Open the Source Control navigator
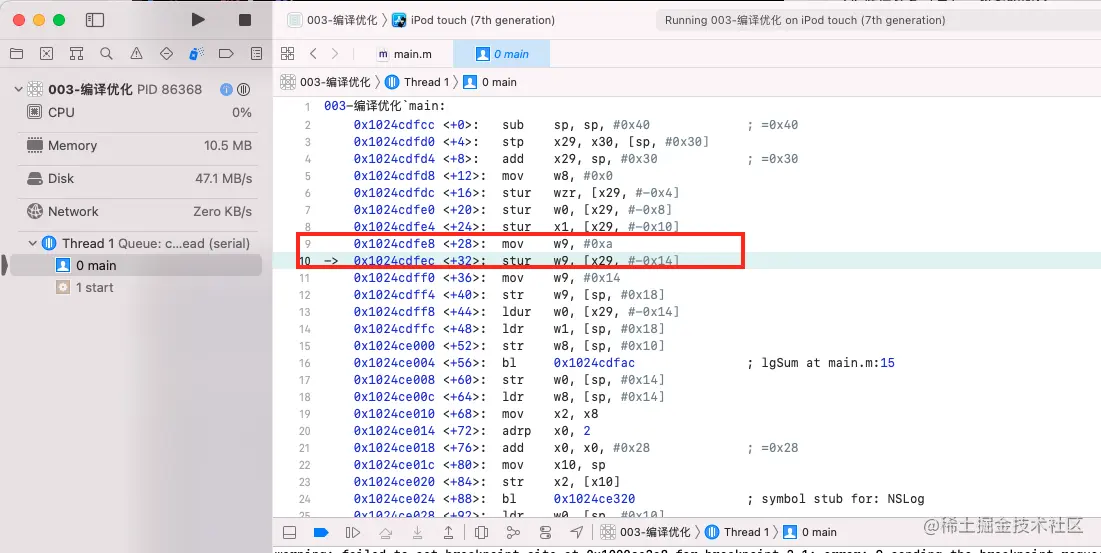This screenshot has width=1101, height=553. click(x=46, y=53)
